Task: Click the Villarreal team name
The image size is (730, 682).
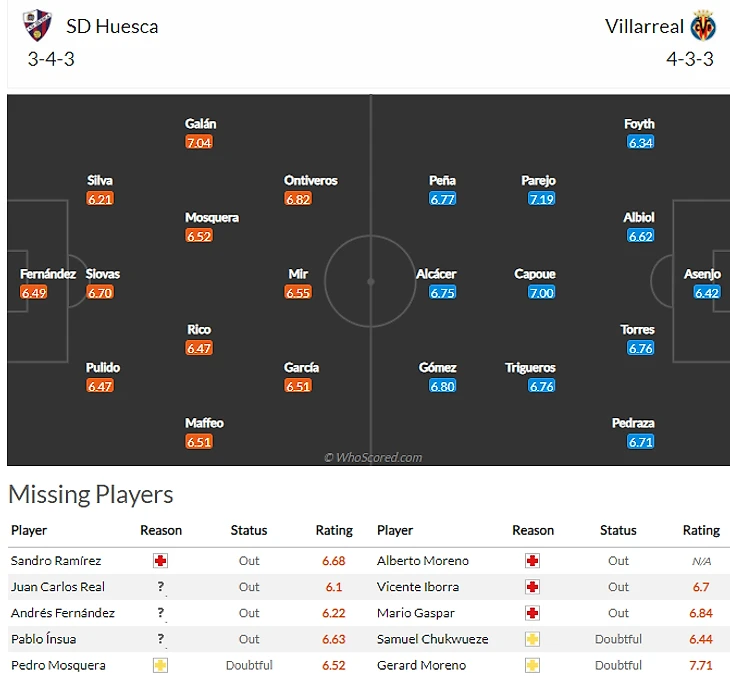Action: [x=644, y=26]
